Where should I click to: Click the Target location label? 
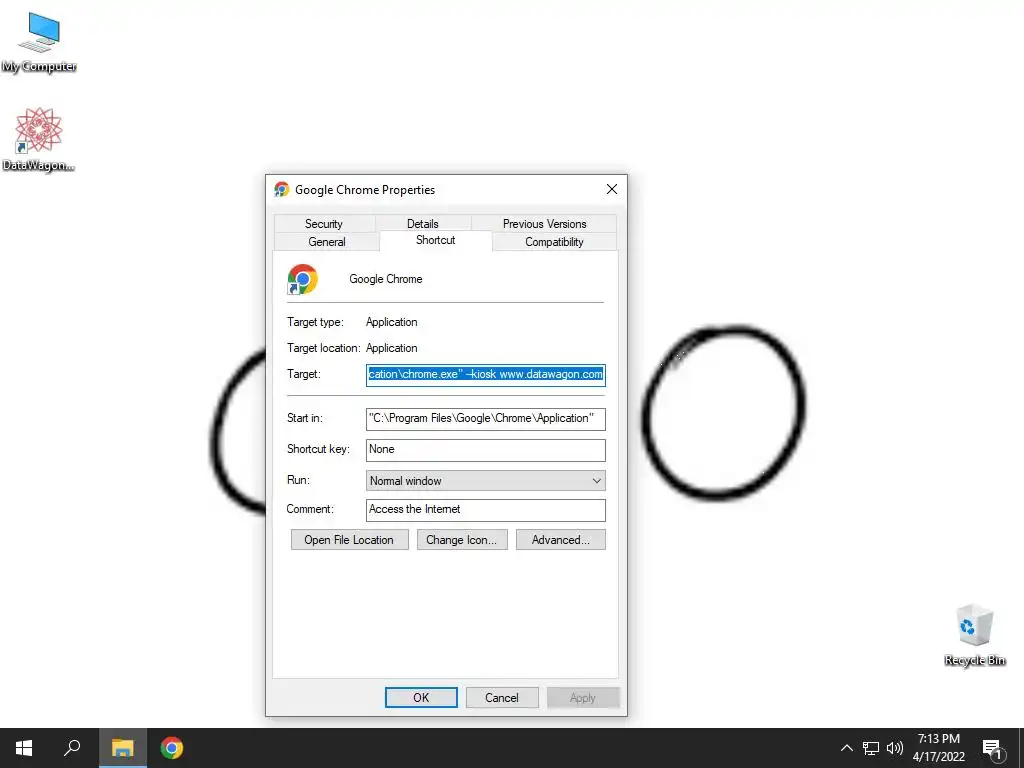323,348
